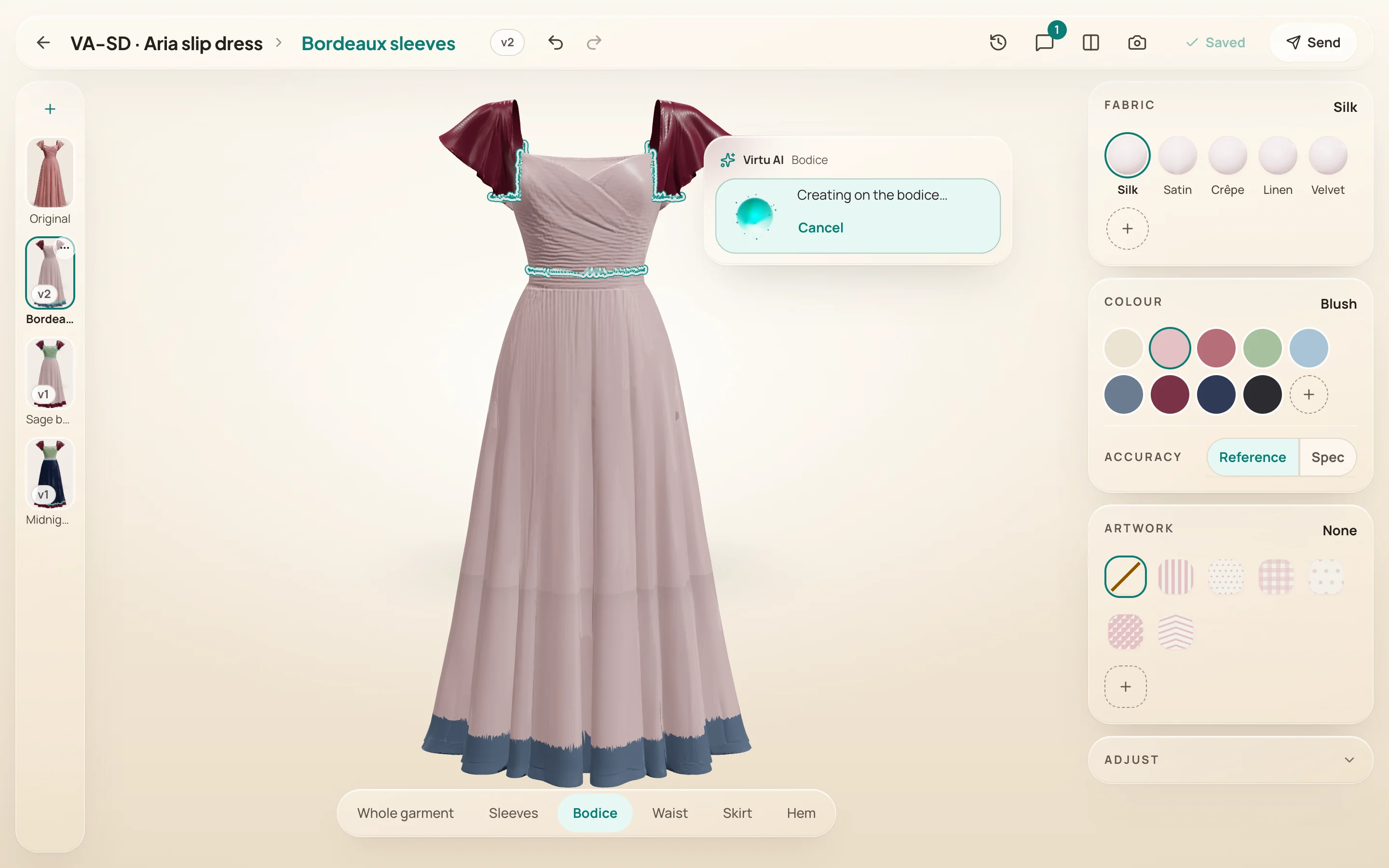Set accuracy to Spec
This screenshot has height=868, width=1389.
pos(1328,457)
